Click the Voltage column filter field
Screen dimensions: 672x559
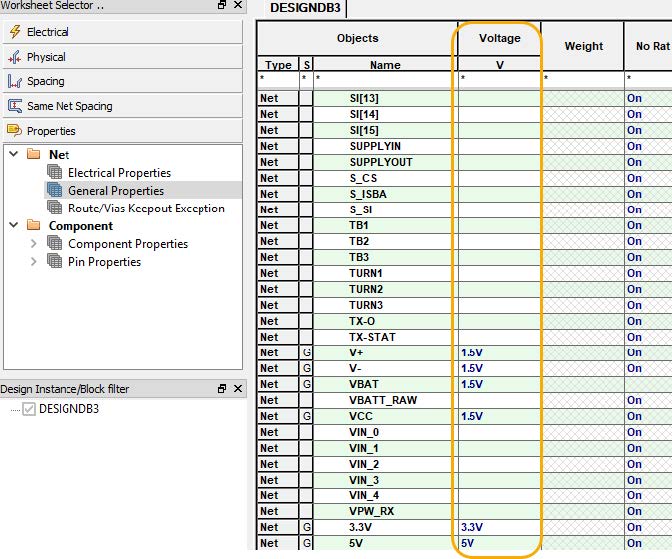[x=499, y=80]
